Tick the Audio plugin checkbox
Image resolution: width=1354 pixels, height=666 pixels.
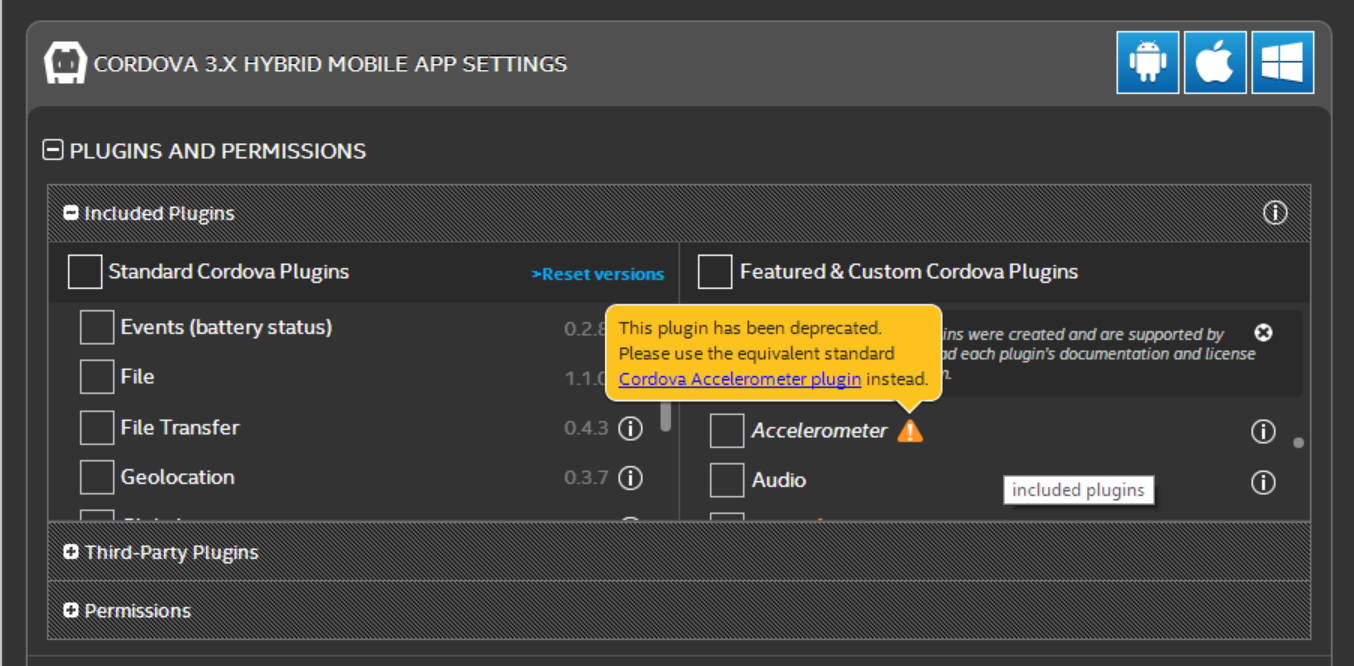[727, 481]
